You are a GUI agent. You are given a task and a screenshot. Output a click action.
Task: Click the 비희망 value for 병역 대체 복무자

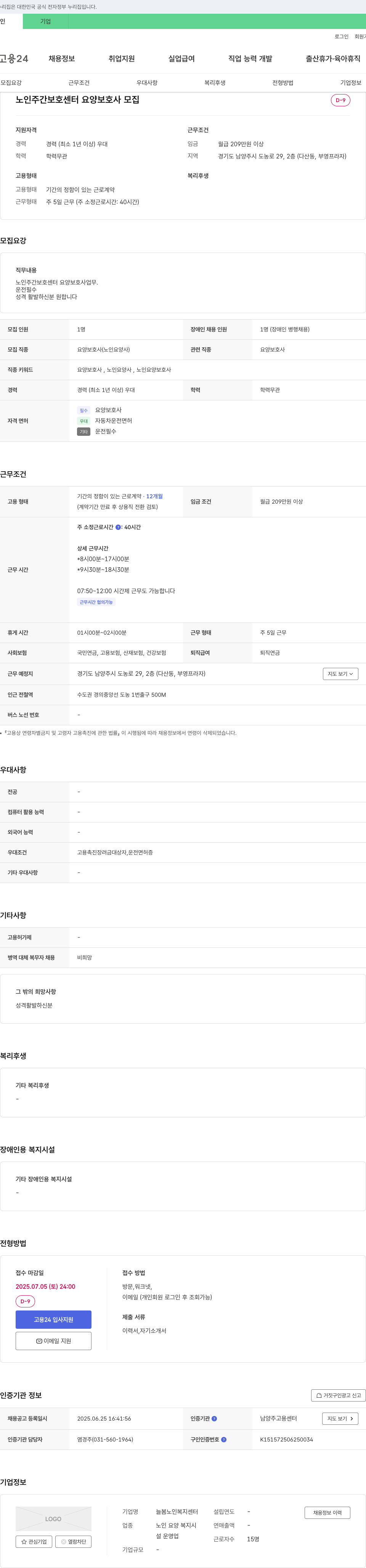tap(85, 957)
